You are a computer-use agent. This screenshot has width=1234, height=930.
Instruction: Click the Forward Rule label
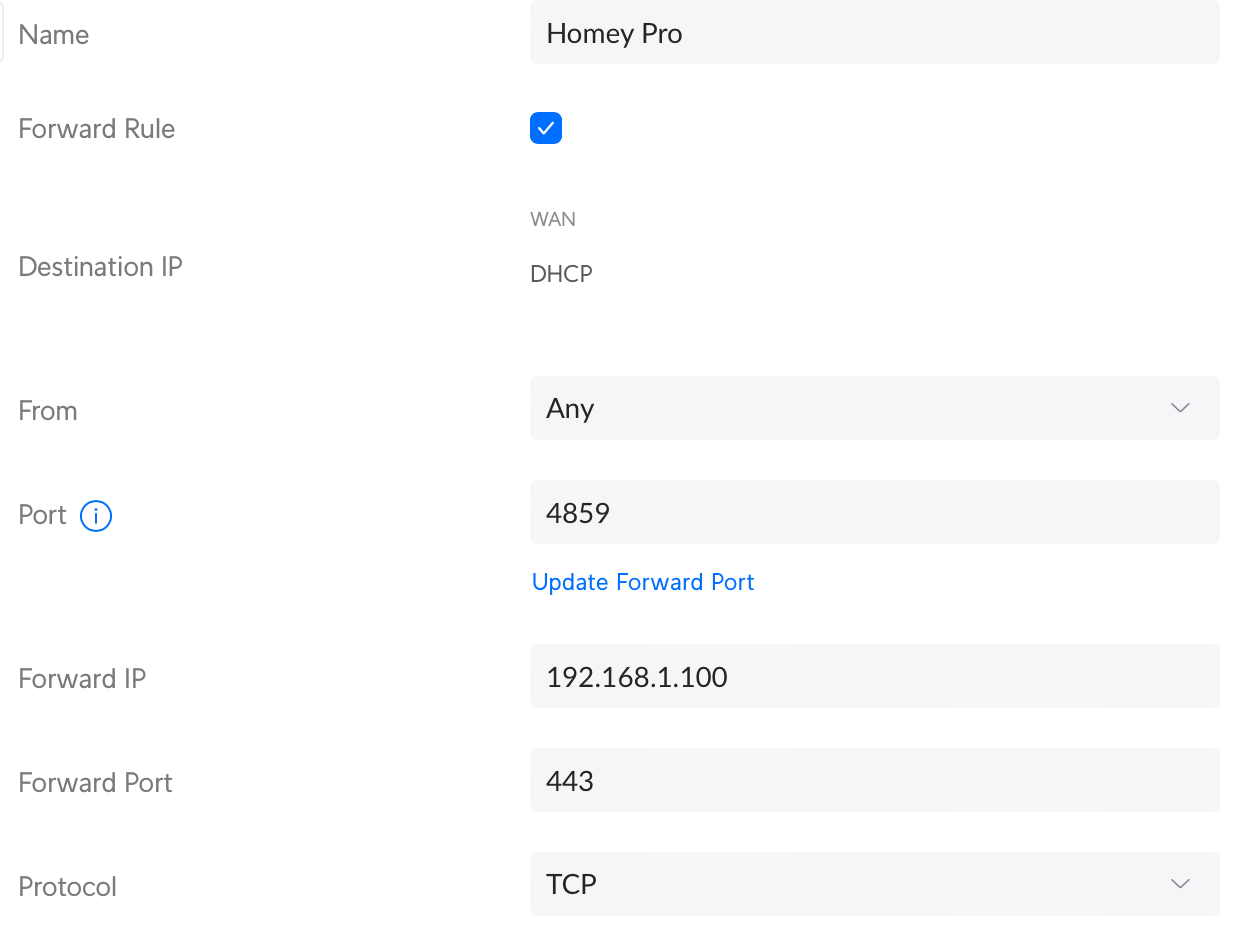point(97,129)
